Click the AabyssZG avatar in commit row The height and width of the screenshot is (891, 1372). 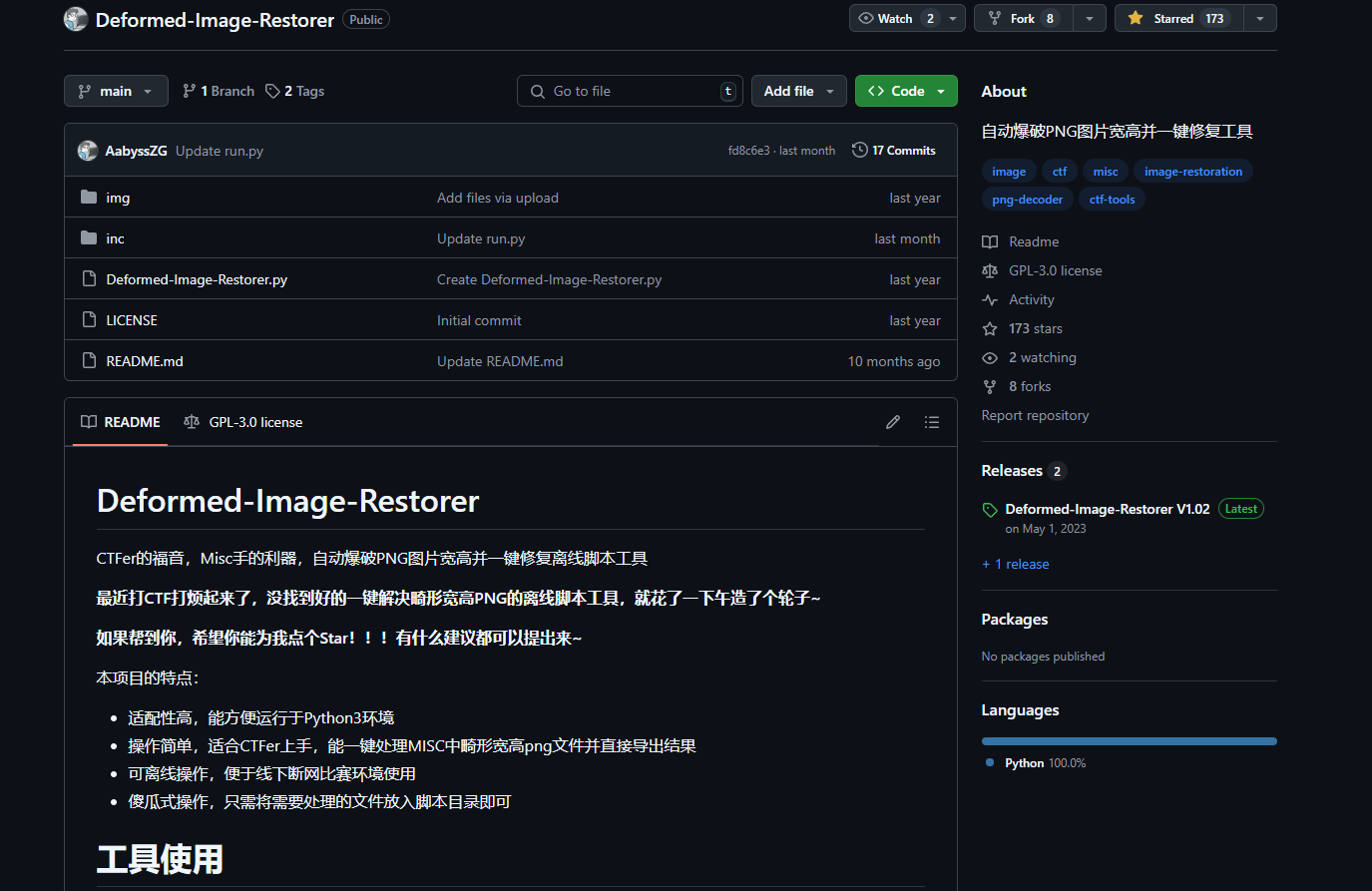point(88,151)
